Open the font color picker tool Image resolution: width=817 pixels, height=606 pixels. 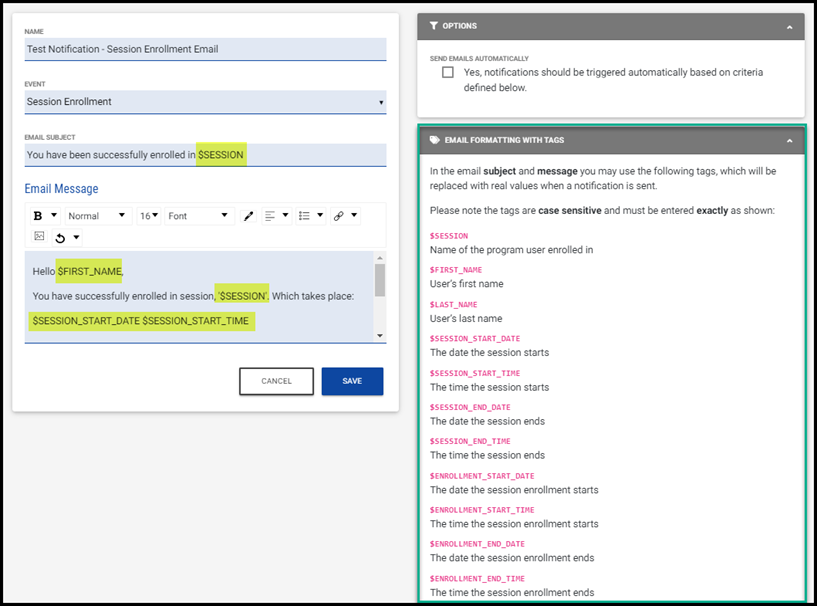[249, 216]
